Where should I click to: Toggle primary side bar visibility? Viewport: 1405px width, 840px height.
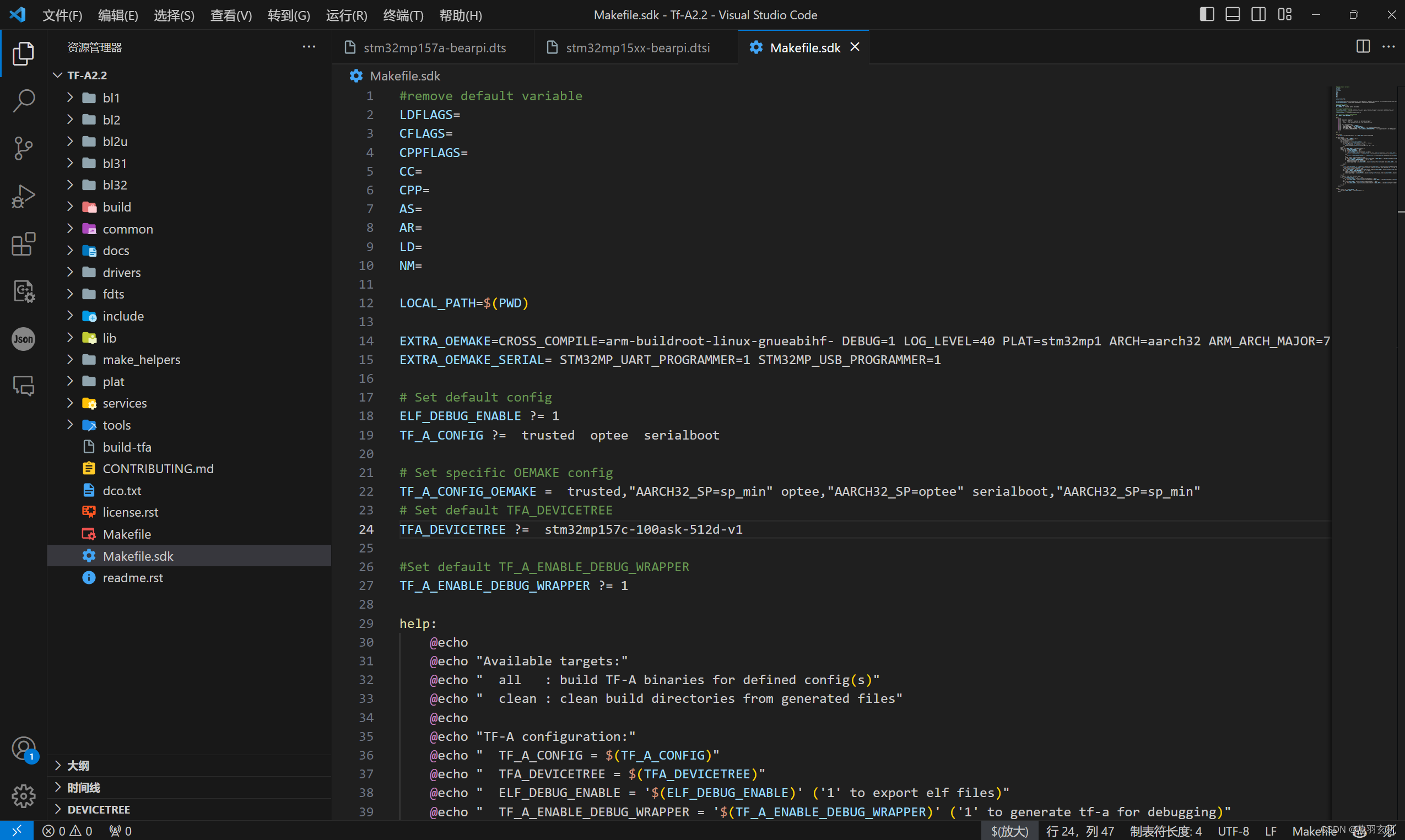(x=1207, y=15)
